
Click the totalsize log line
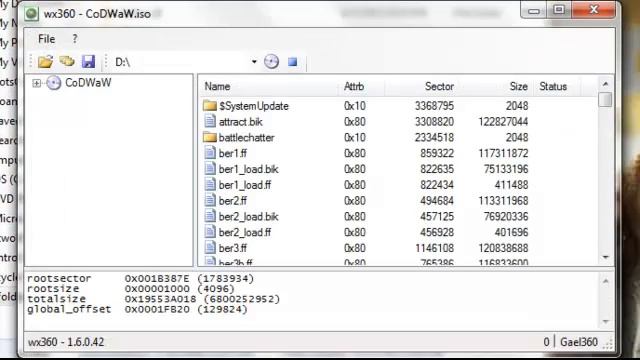click(153, 299)
